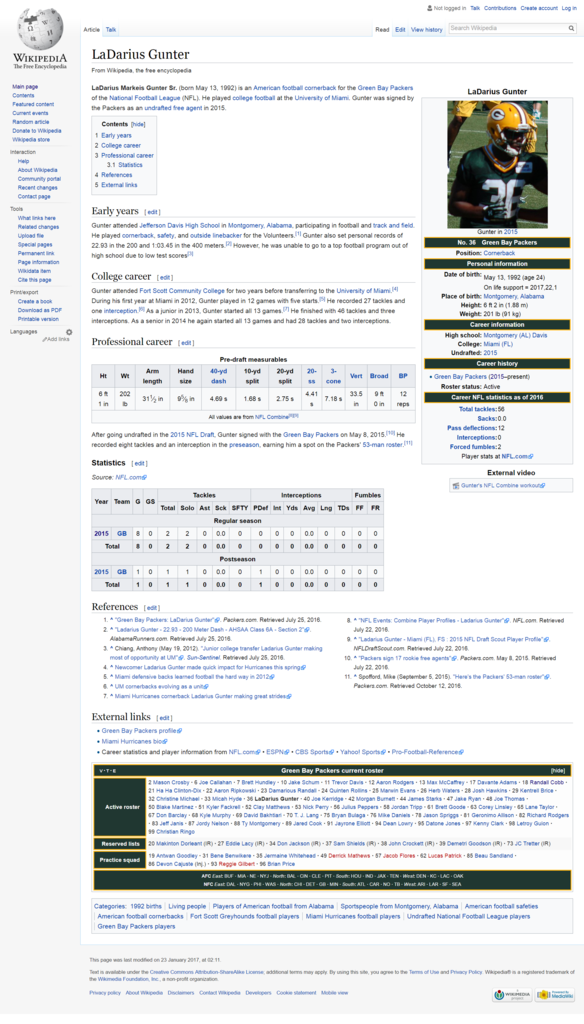Open the View history tab
This screenshot has width=584, height=1024.
click(x=426, y=29)
